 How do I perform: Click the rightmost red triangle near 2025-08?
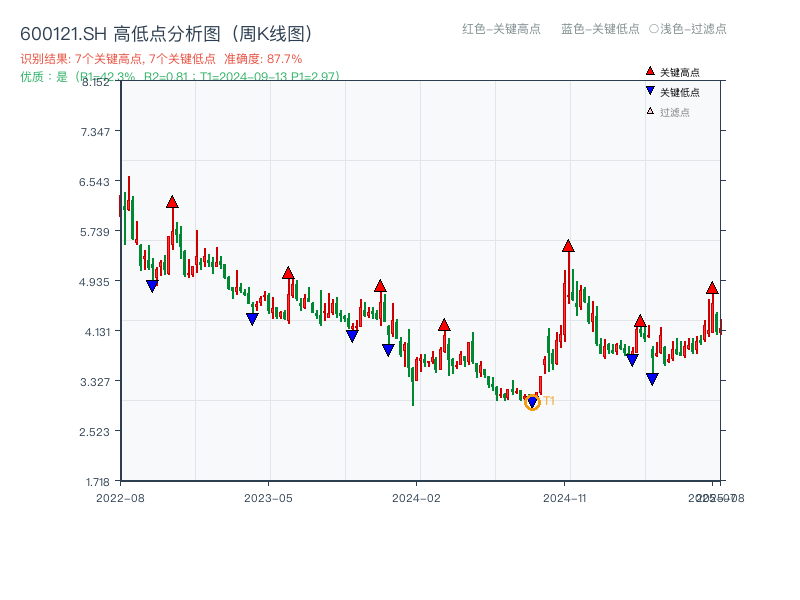coord(712,289)
